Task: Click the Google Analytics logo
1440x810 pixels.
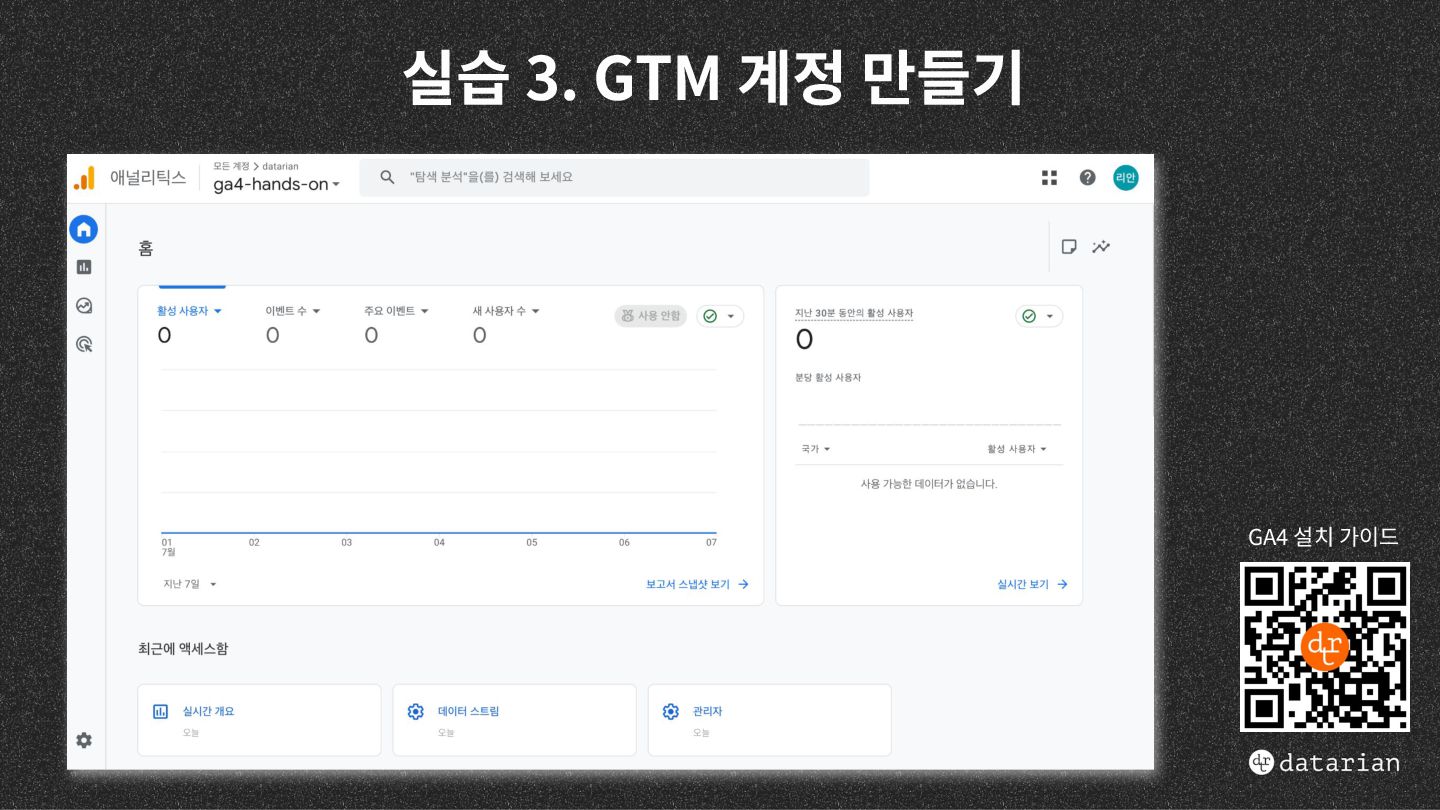Action: coord(84,178)
